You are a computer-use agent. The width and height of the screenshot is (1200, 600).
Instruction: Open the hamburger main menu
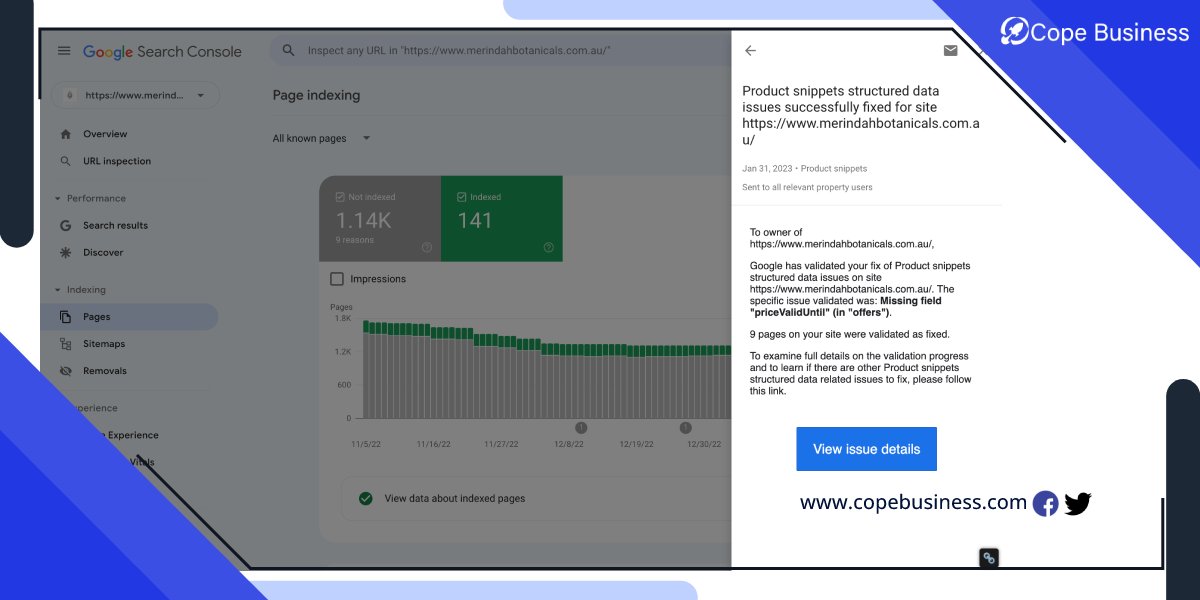pyautogui.click(x=64, y=51)
